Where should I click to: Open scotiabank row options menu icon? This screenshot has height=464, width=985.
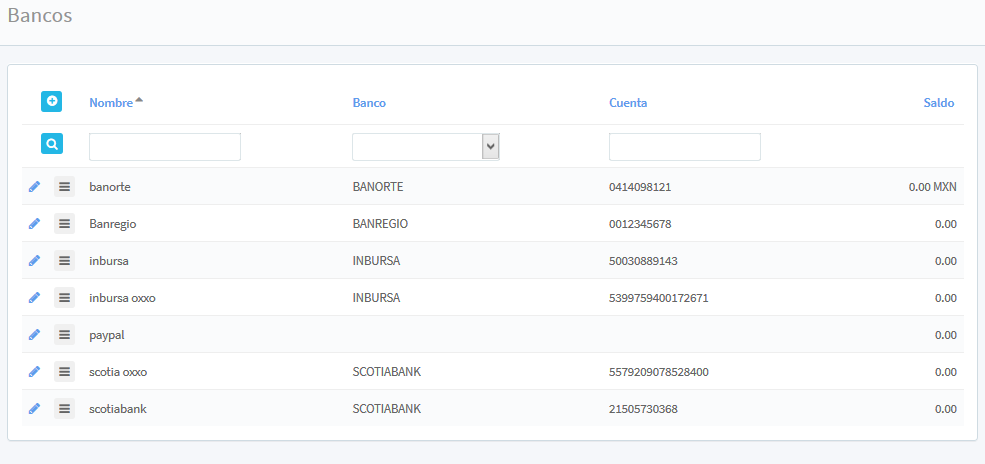[x=64, y=409]
